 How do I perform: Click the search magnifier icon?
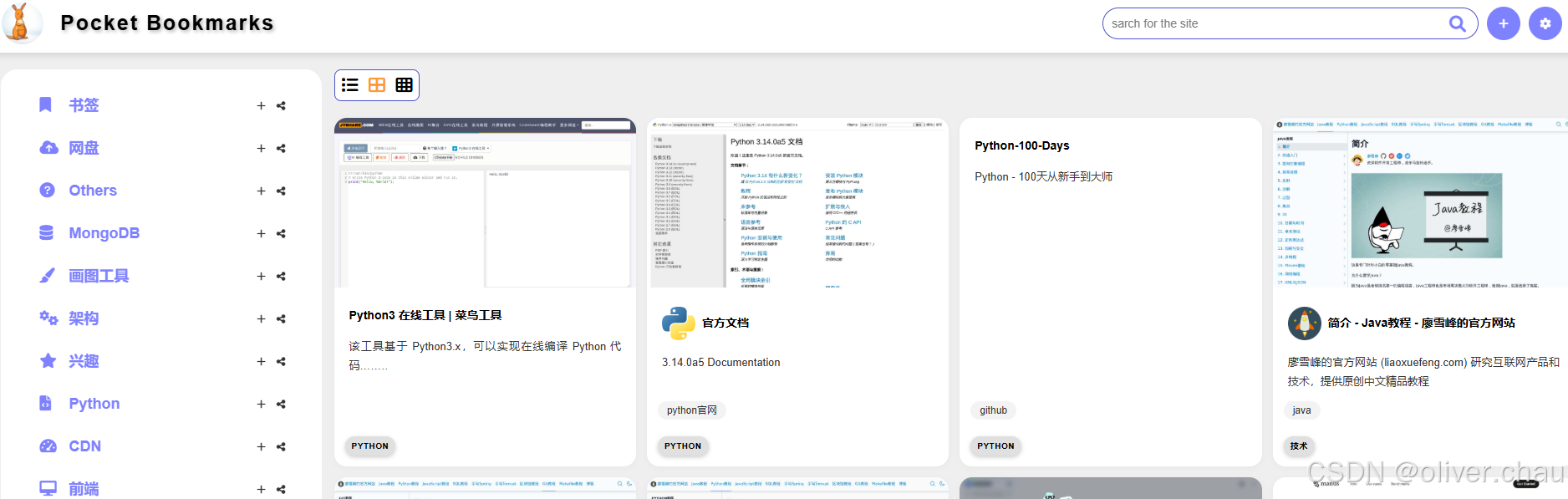point(1457,23)
